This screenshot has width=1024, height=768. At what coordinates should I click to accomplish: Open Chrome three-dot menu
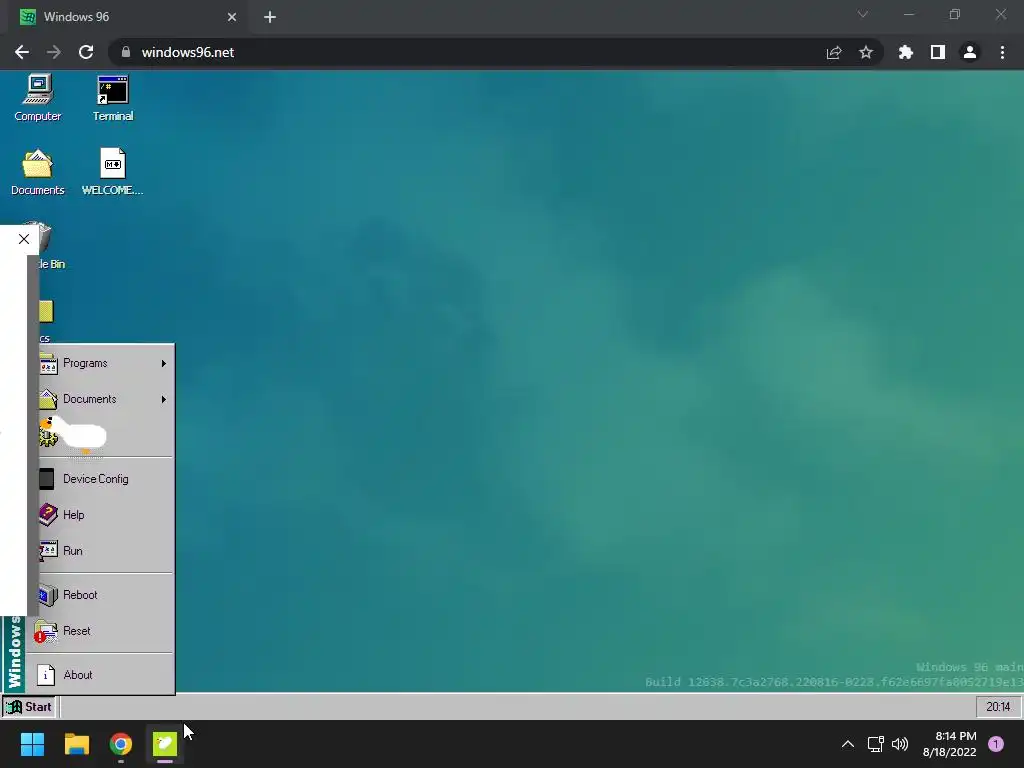tap(1002, 52)
